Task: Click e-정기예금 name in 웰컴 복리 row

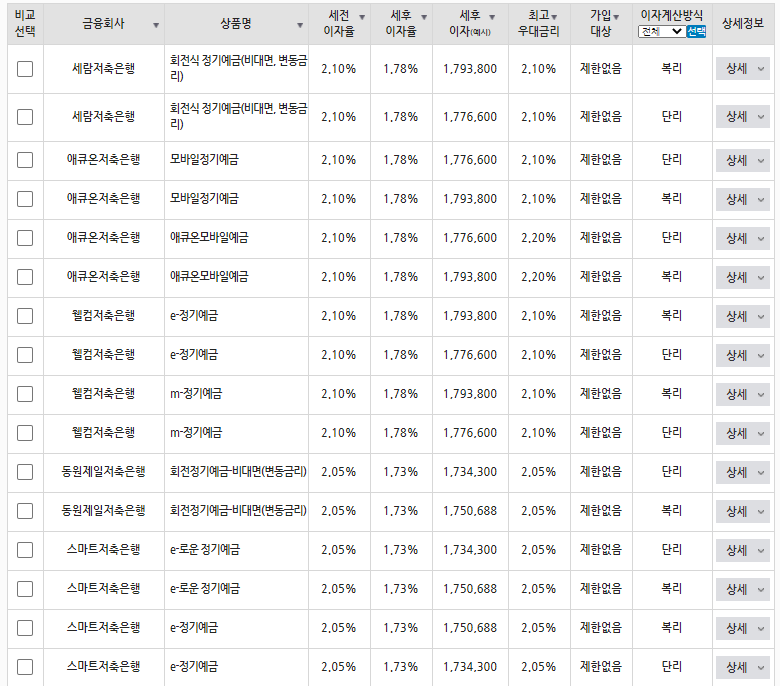Action: click(x=194, y=315)
